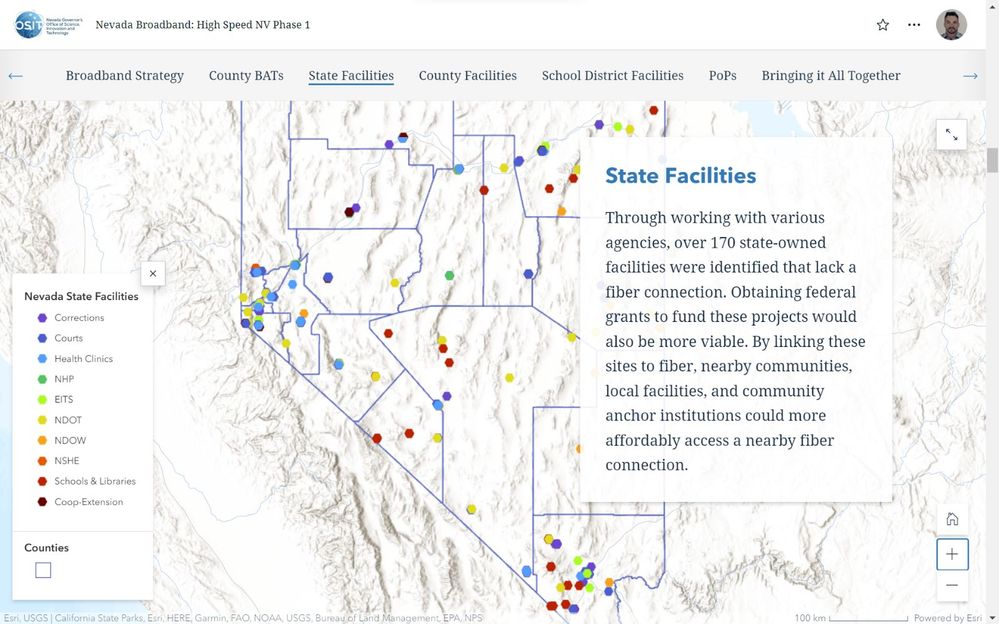Click the State Facilities panel heading
This screenshot has height=624, width=999.
[680, 175]
